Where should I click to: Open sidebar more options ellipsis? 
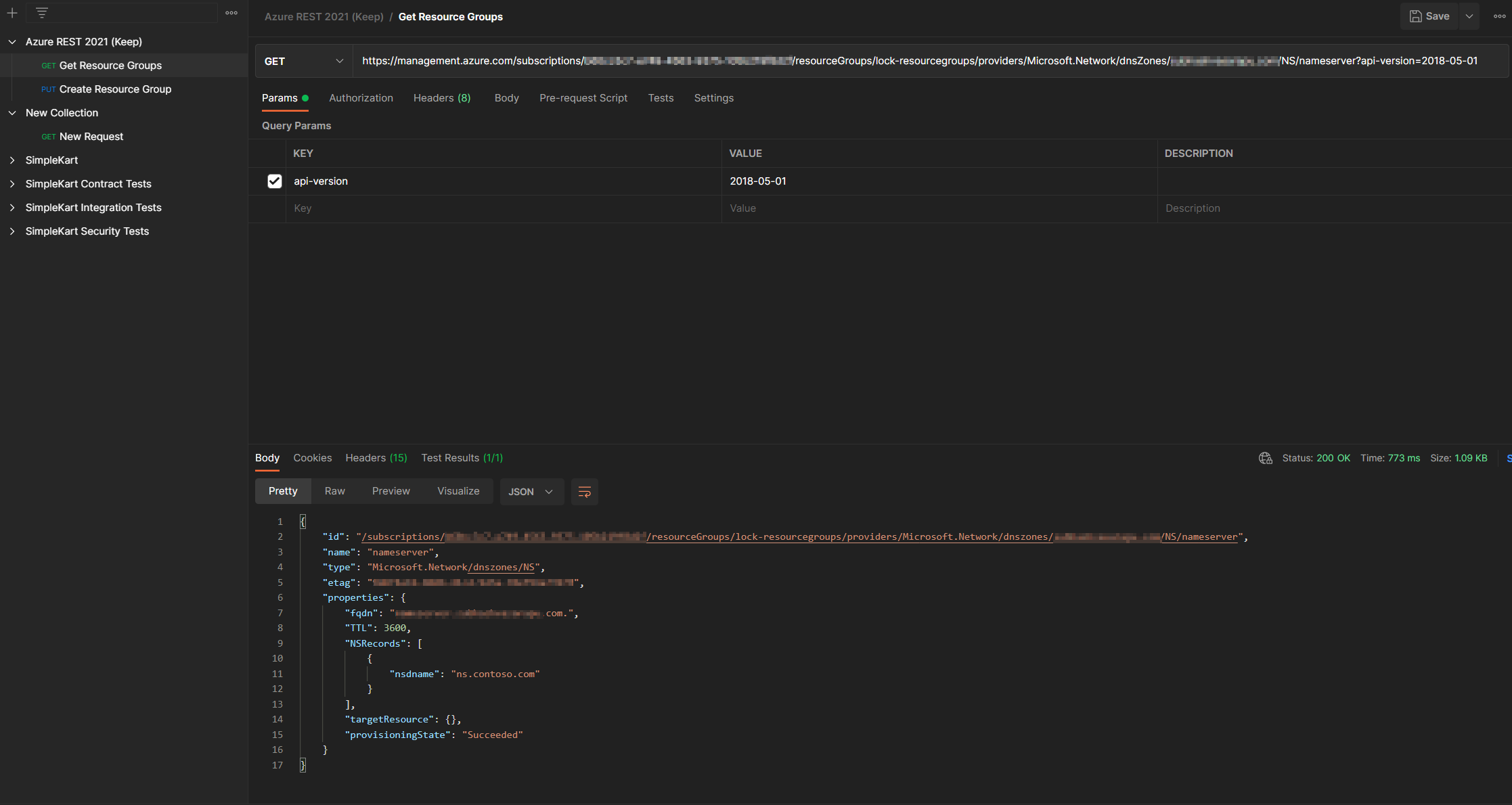(x=231, y=13)
